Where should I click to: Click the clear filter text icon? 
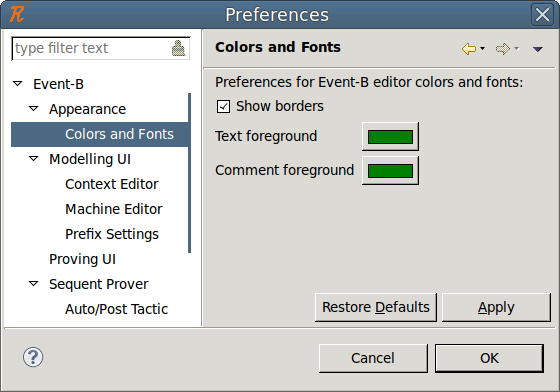[x=179, y=48]
